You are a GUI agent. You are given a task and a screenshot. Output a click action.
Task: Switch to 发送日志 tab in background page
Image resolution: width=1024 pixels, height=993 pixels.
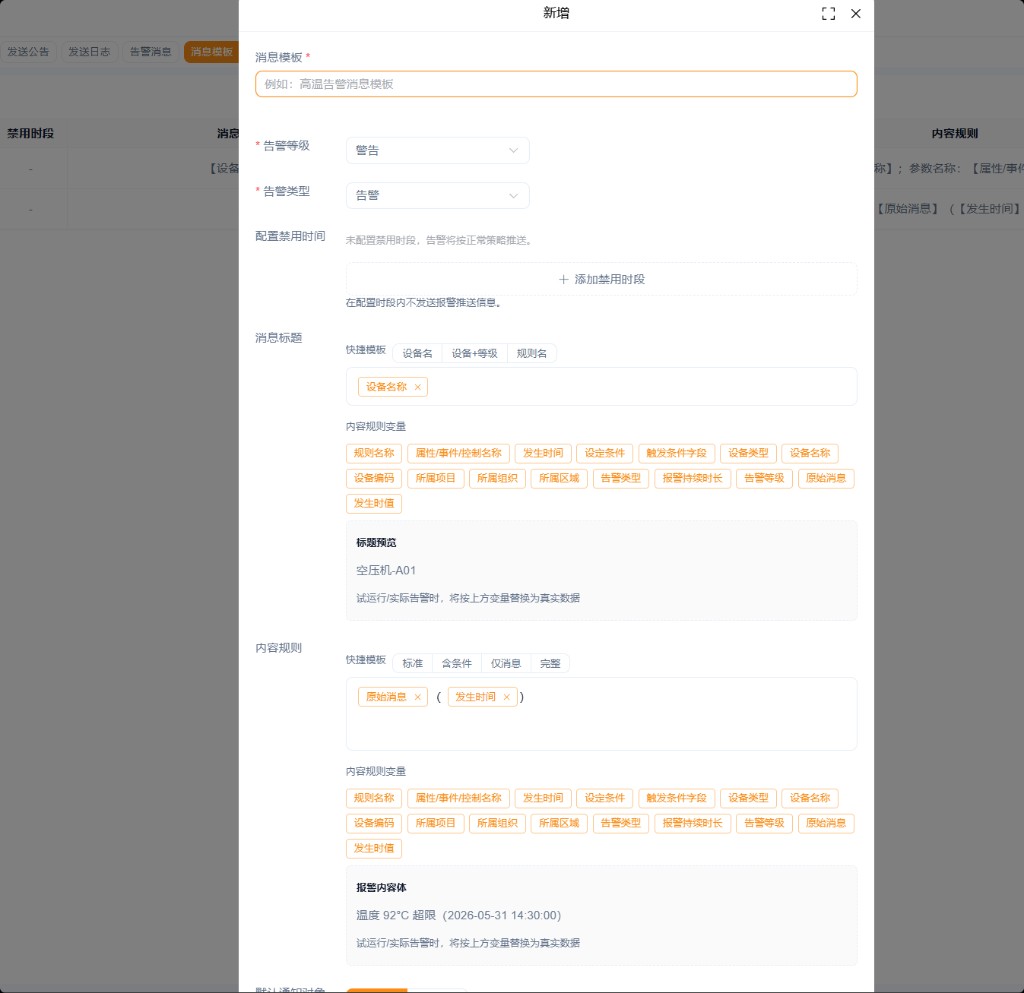click(x=89, y=52)
